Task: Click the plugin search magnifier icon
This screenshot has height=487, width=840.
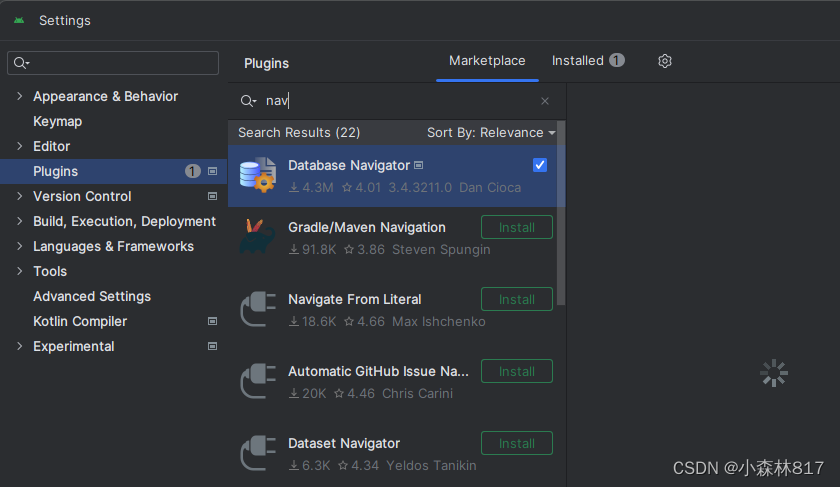Action: (248, 101)
